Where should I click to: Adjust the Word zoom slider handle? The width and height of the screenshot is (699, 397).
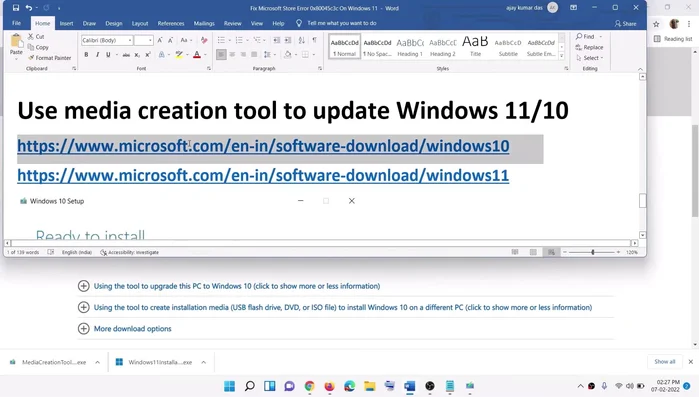(592, 252)
